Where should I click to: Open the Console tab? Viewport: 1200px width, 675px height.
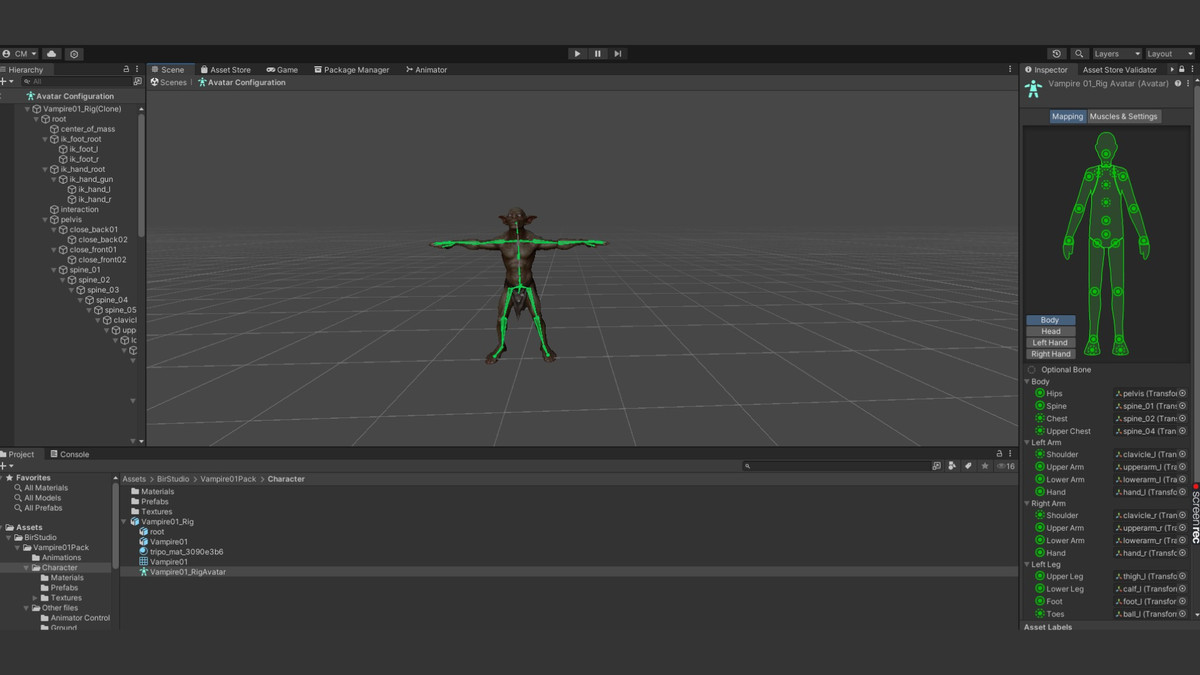pyautogui.click(x=70, y=454)
